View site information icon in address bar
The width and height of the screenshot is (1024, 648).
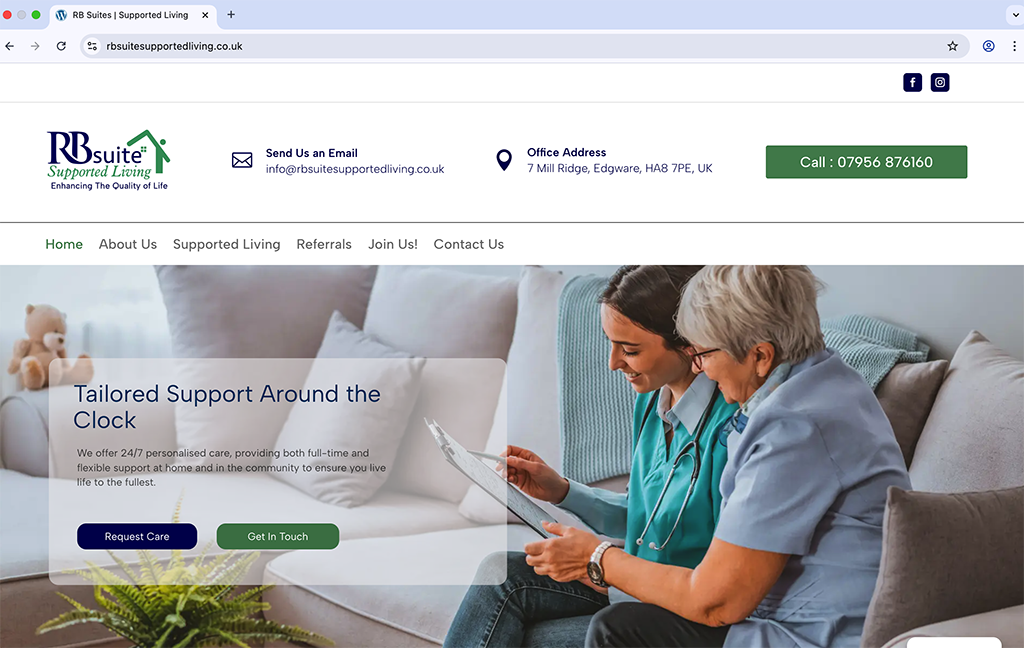coord(92,46)
